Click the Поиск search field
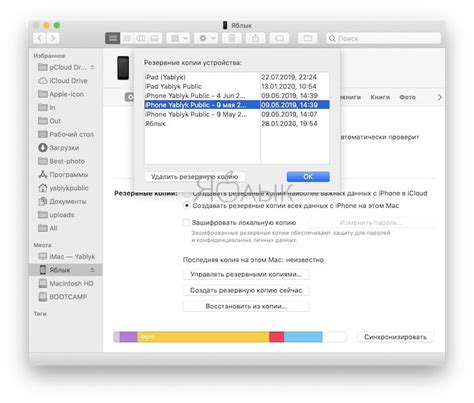The height and width of the screenshot is (403, 474). (383, 38)
